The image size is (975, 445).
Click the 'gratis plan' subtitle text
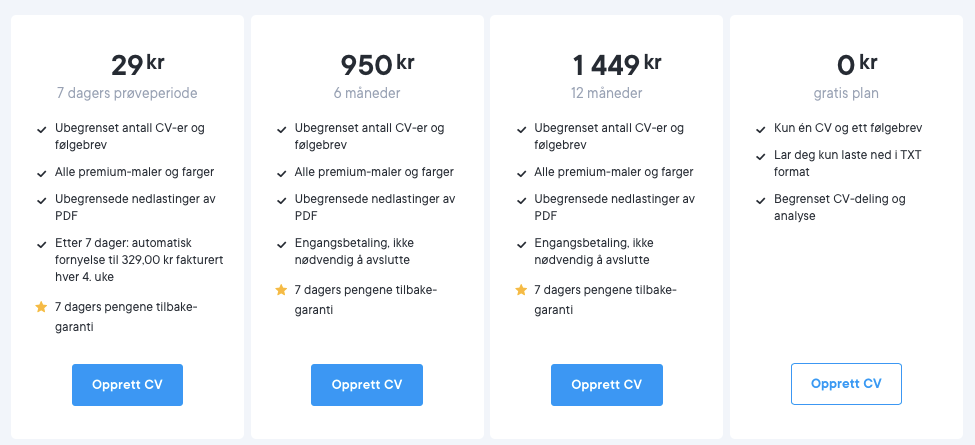[846, 93]
